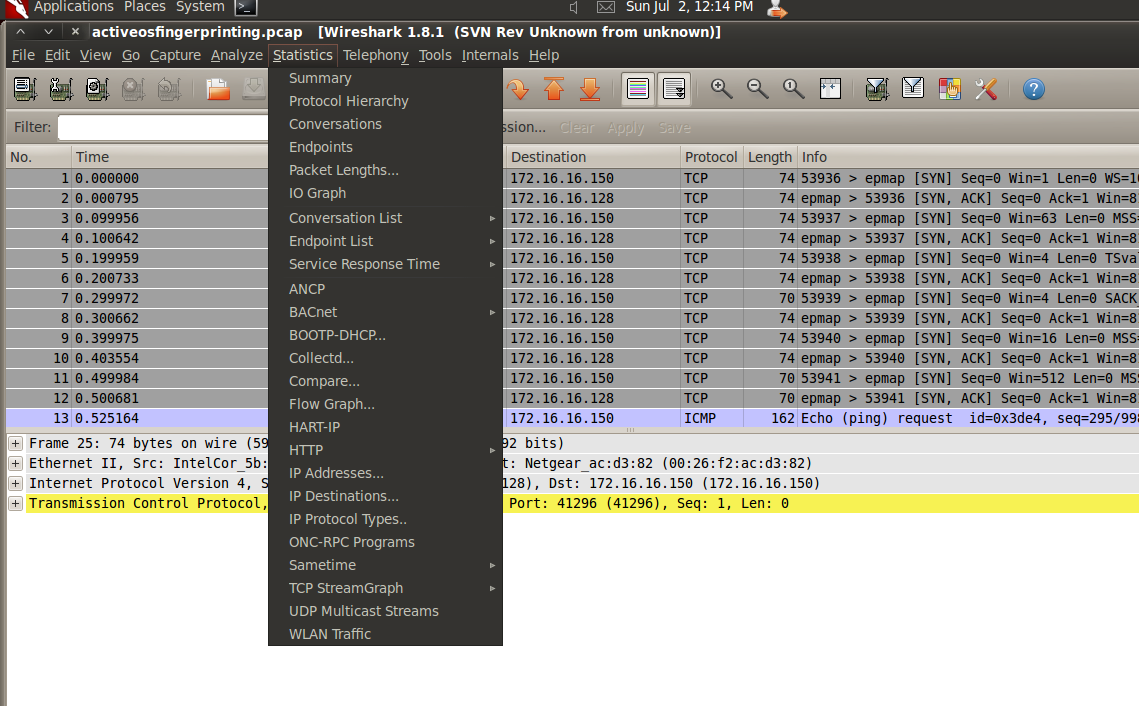Open the Analyze menu
This screenshot has height=706, width=1139.
click(x=237, y=55)
